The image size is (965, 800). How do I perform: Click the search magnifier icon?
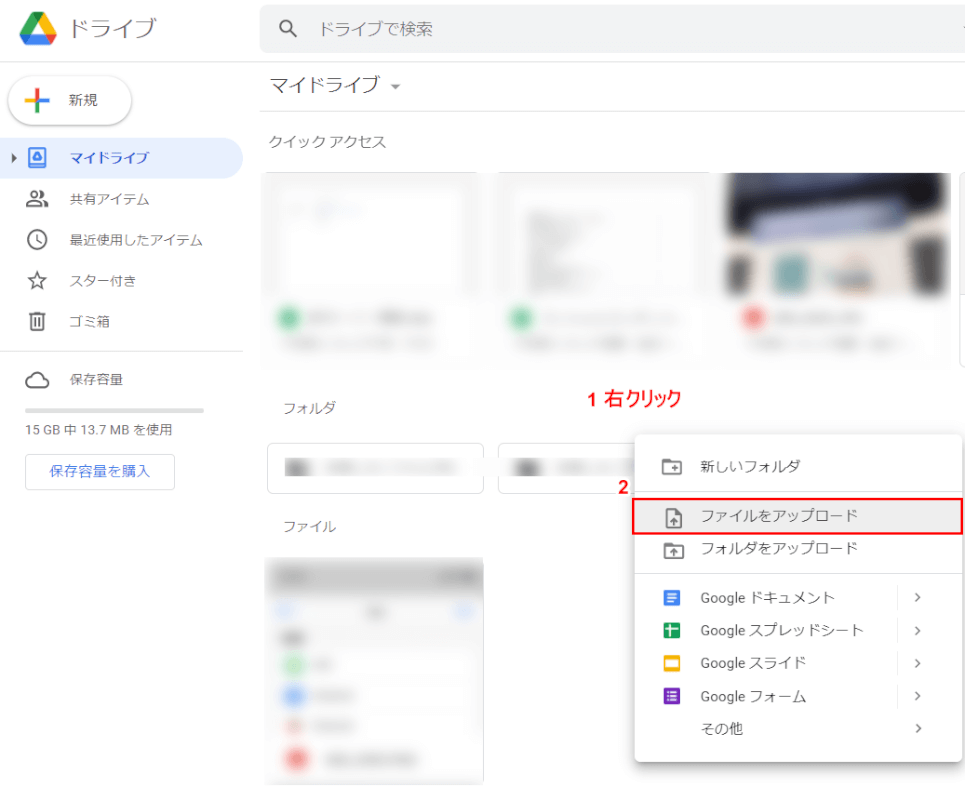coord(288,29)
